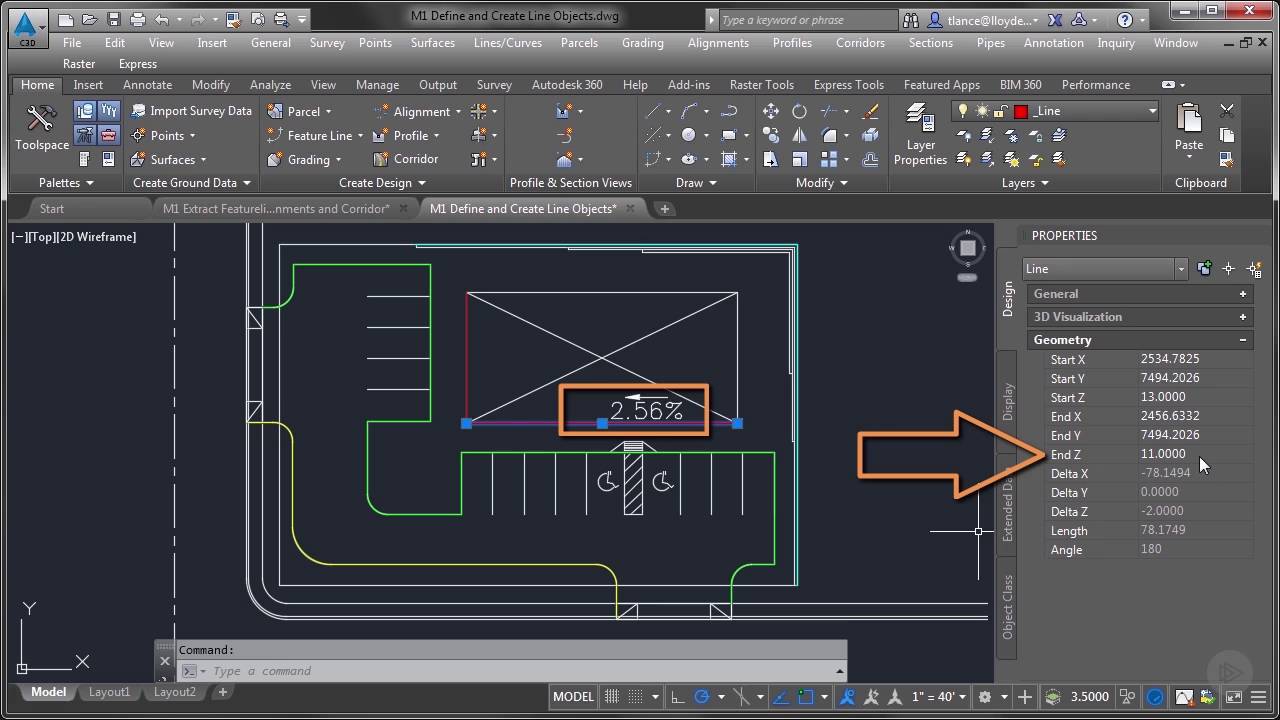1280x720 pixels.
Task: Open workspace switching gear icon
Action: [985, 697]
